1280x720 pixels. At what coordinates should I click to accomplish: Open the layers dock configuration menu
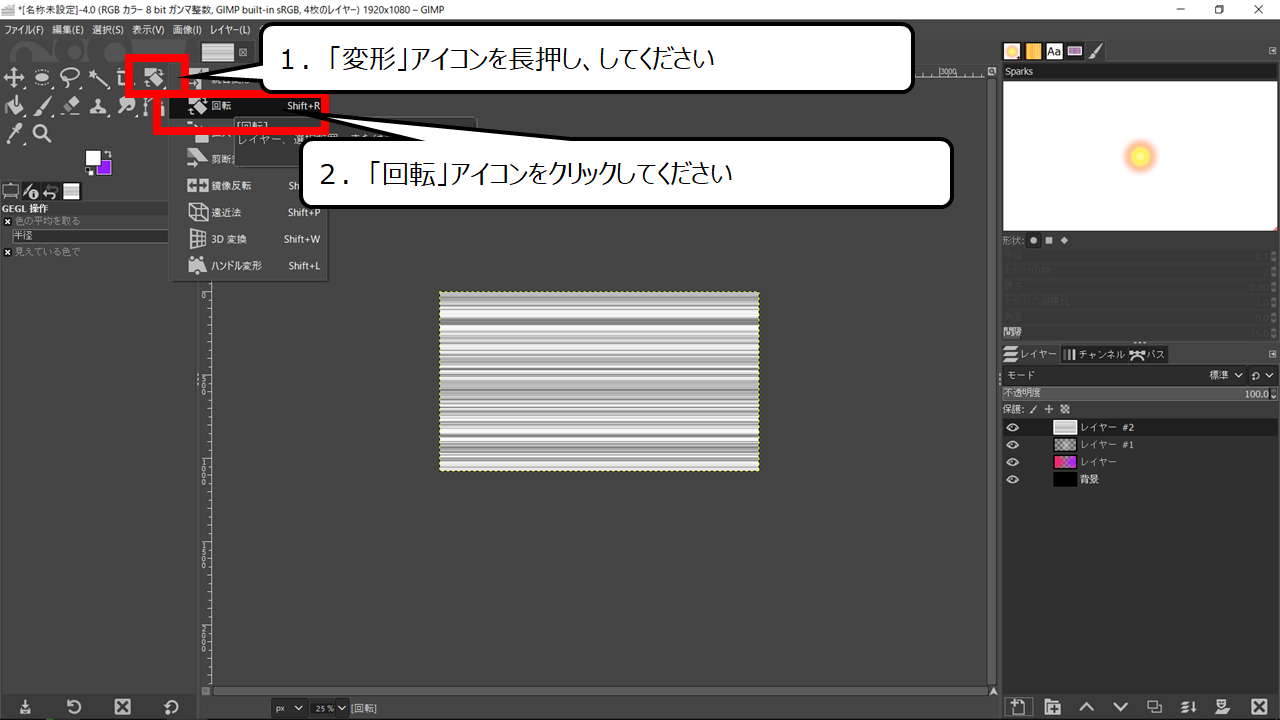click(1272, 354)
